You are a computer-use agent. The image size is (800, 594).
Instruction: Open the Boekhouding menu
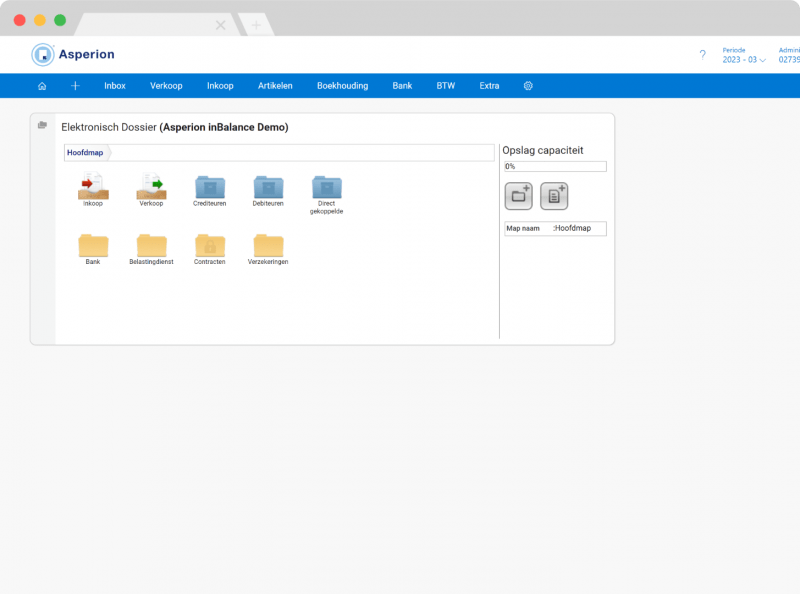pos(342,86)
